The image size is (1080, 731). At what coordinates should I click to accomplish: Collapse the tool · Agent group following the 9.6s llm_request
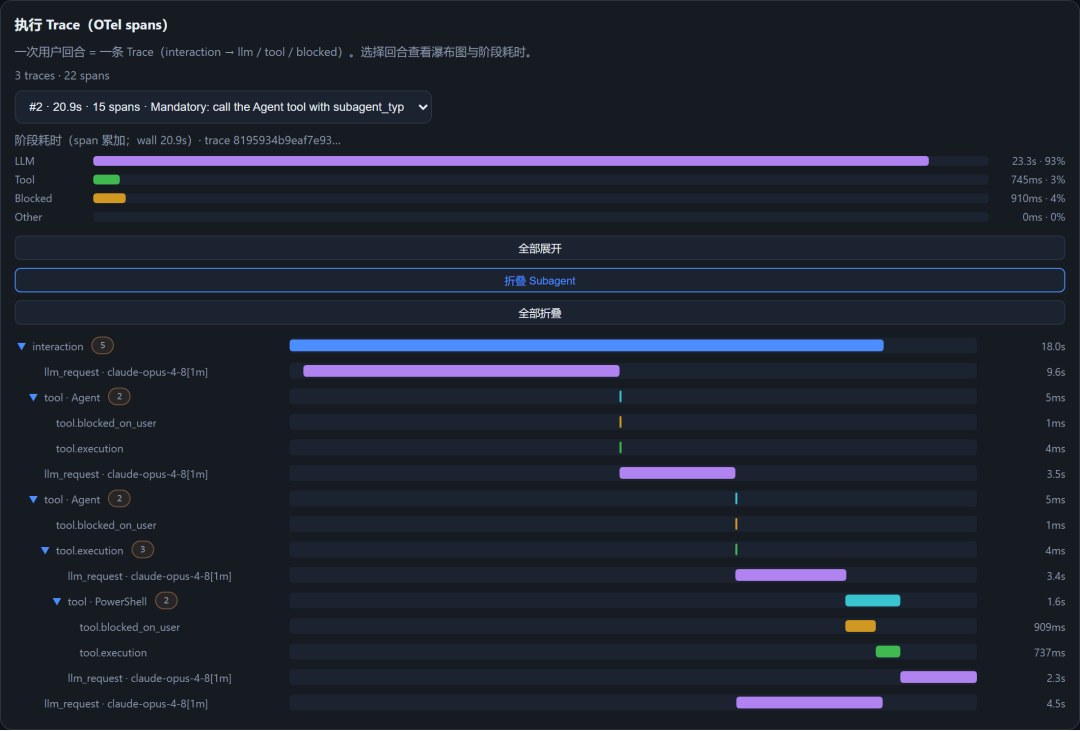tap(33, 398)
